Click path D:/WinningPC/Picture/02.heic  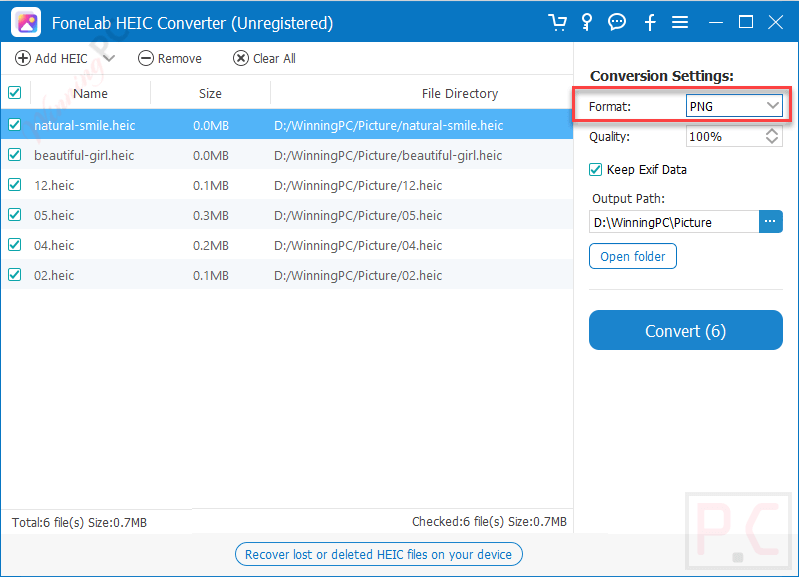[358, 276]
